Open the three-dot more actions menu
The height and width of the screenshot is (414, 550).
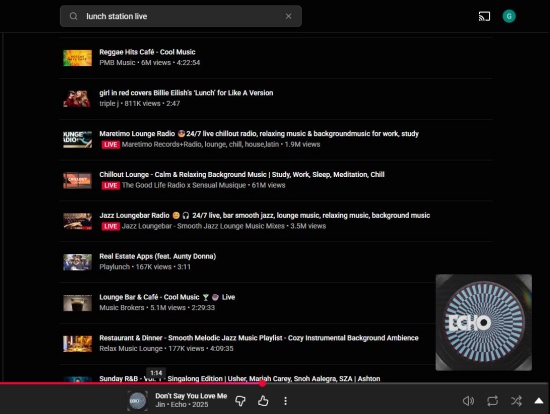[x=286, y=401]
